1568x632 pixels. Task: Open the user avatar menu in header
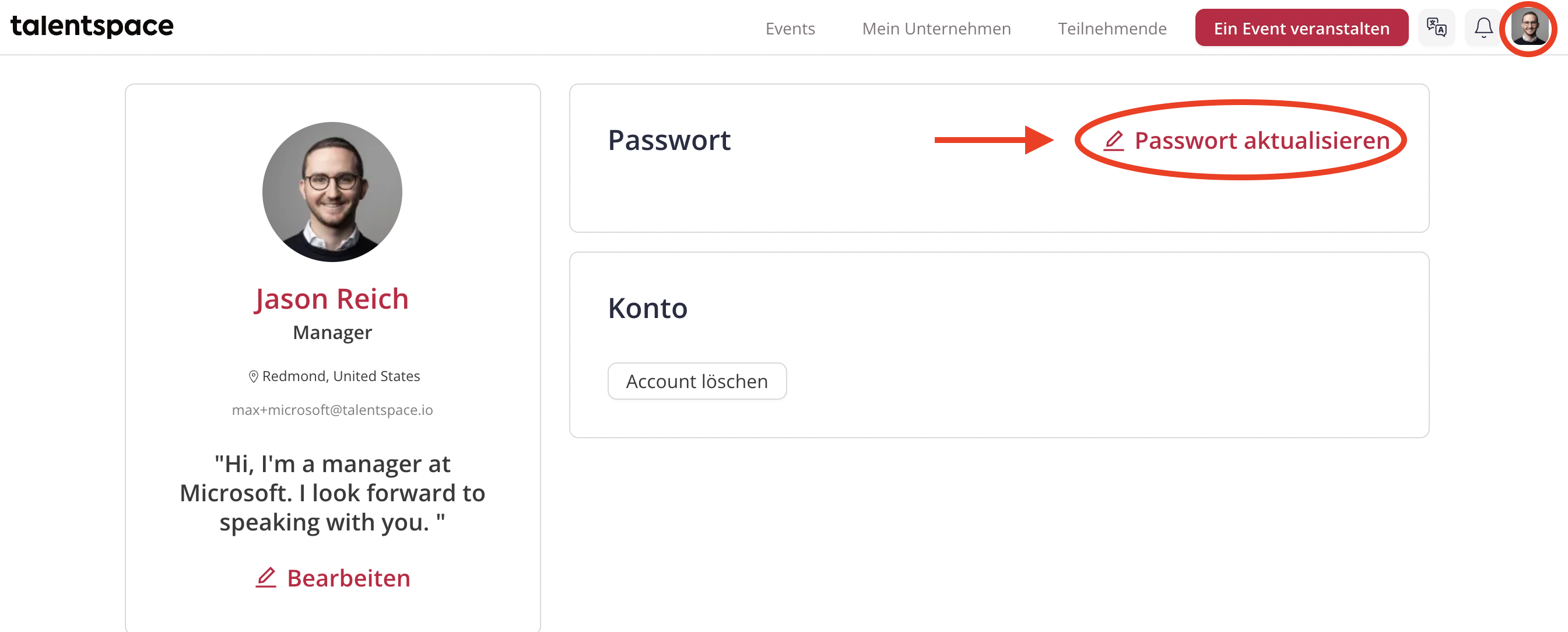tap(1530, 27)
